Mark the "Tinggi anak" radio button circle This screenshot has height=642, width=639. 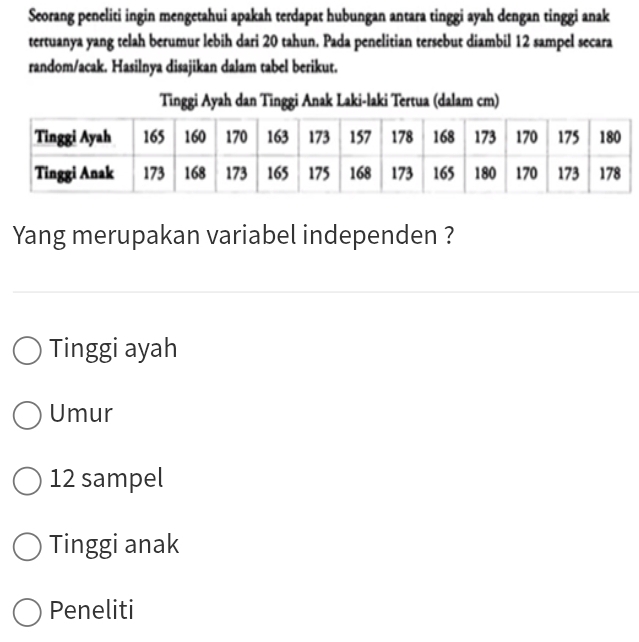28,546
